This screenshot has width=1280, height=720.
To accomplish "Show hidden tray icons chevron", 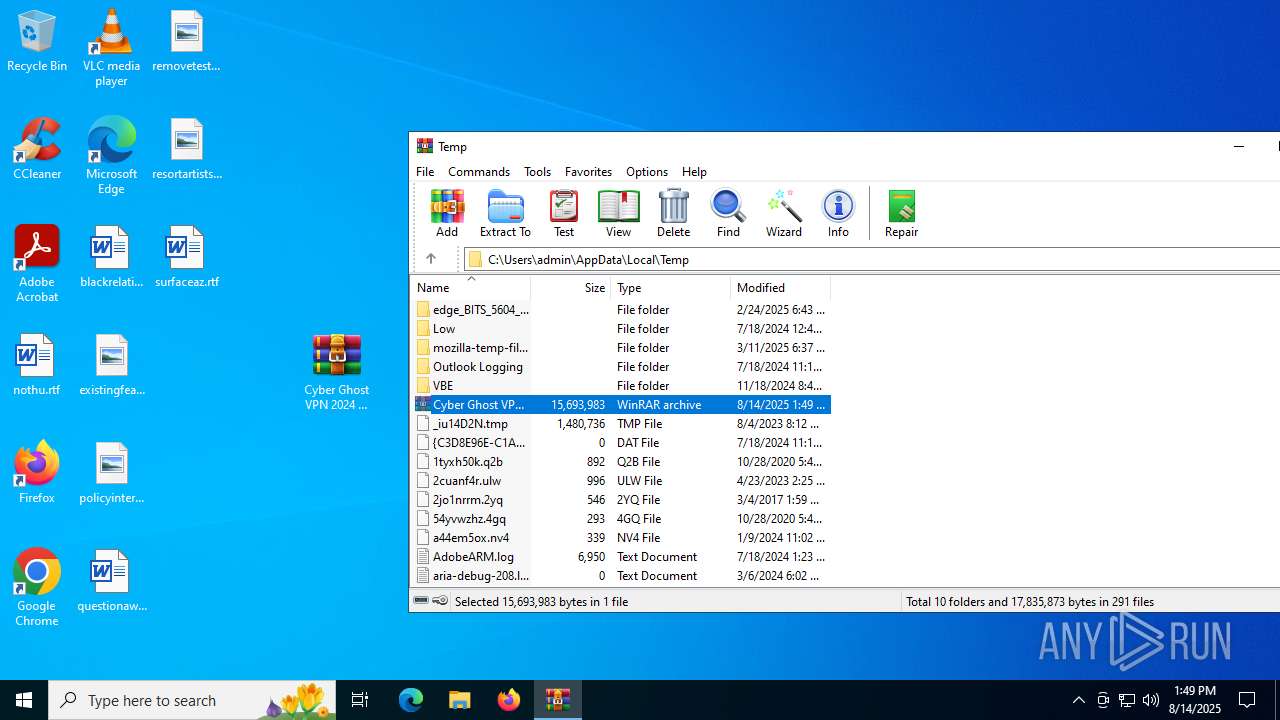I will point(1078,700).
